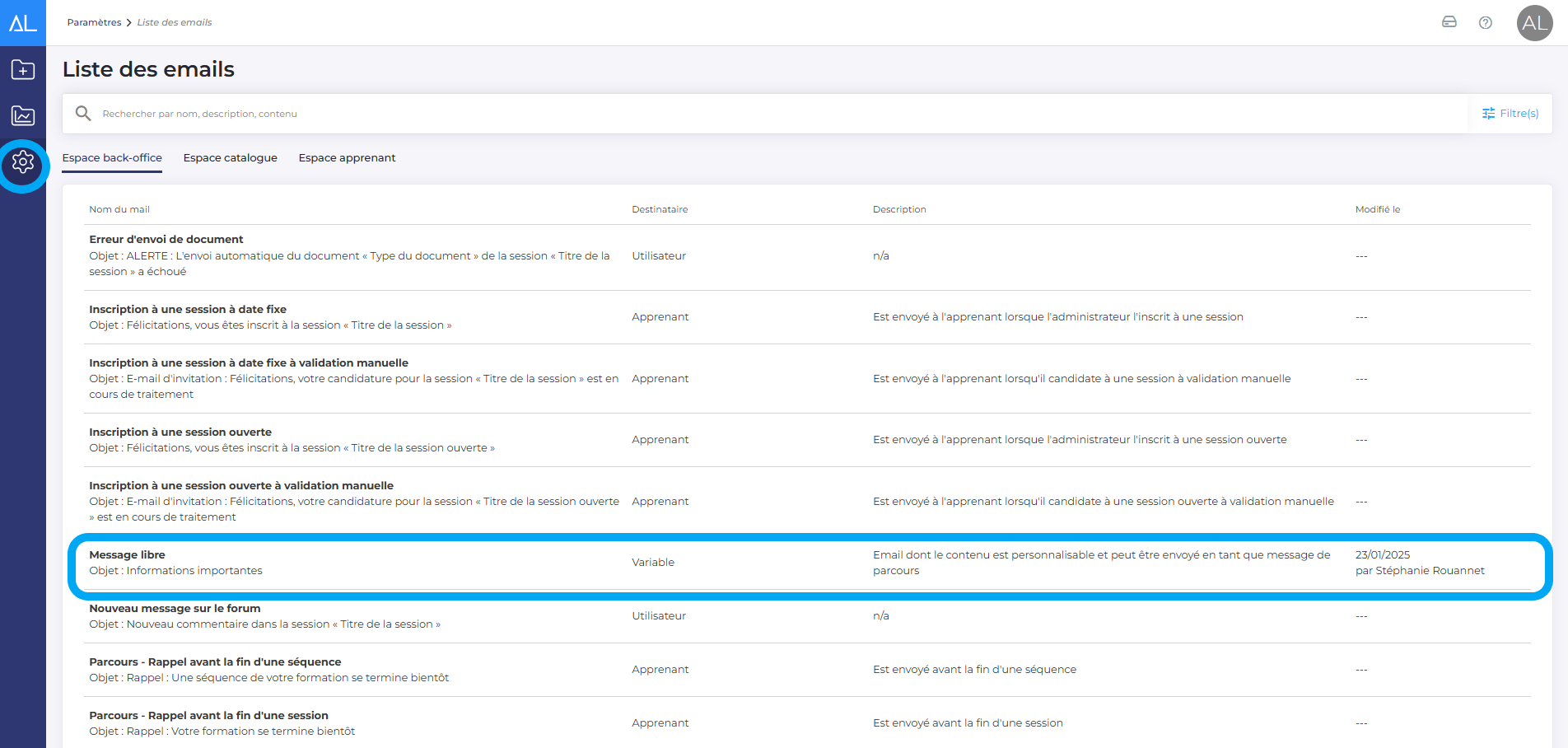Click the AL logo in the sidebar
Viewport: 1568px width, 748px height.
click(x=22, y=22)
